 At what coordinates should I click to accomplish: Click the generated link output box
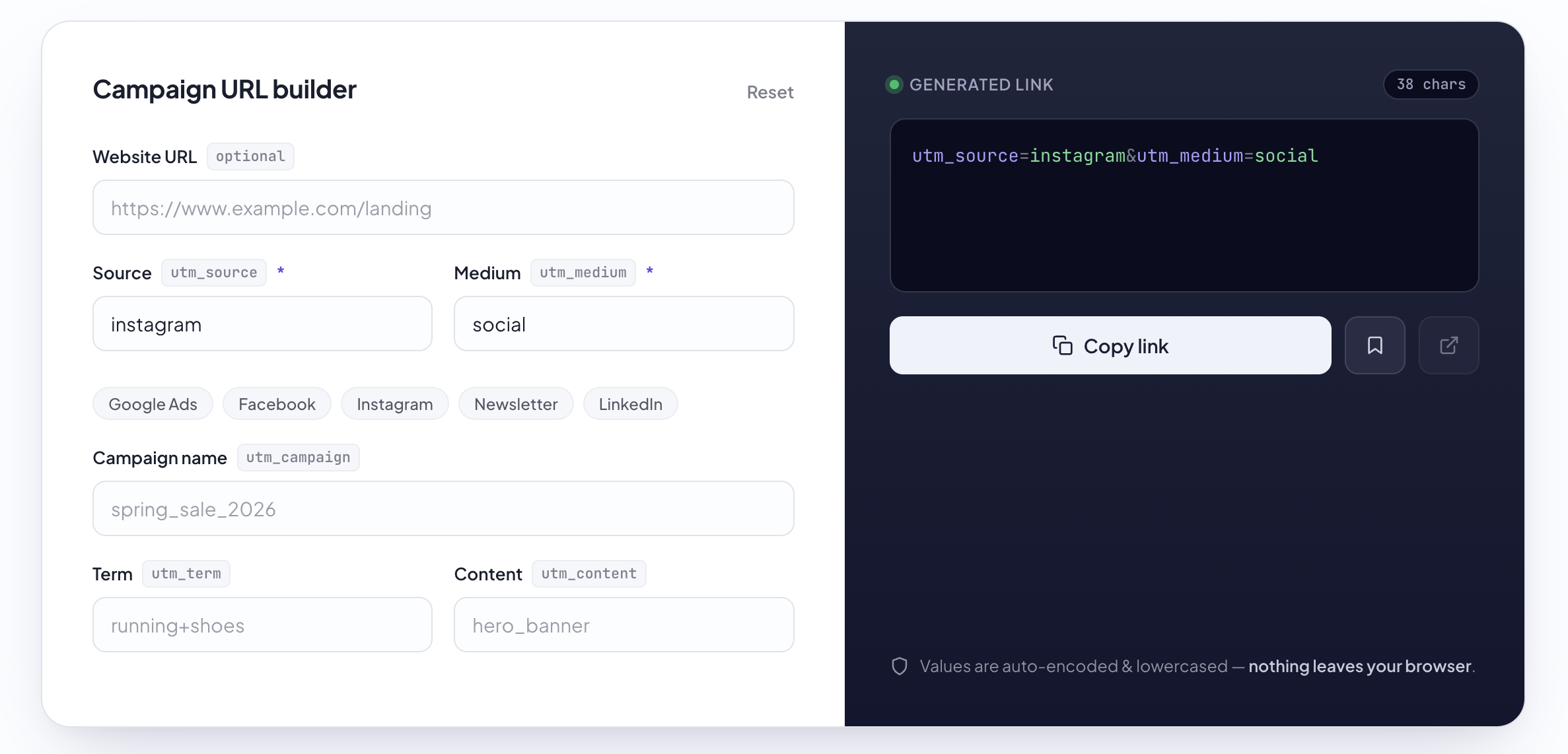[1184, 205]
